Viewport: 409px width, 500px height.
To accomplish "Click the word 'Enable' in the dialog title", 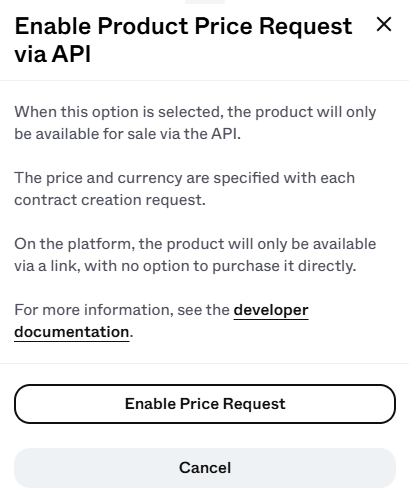I will click(53, 26).
